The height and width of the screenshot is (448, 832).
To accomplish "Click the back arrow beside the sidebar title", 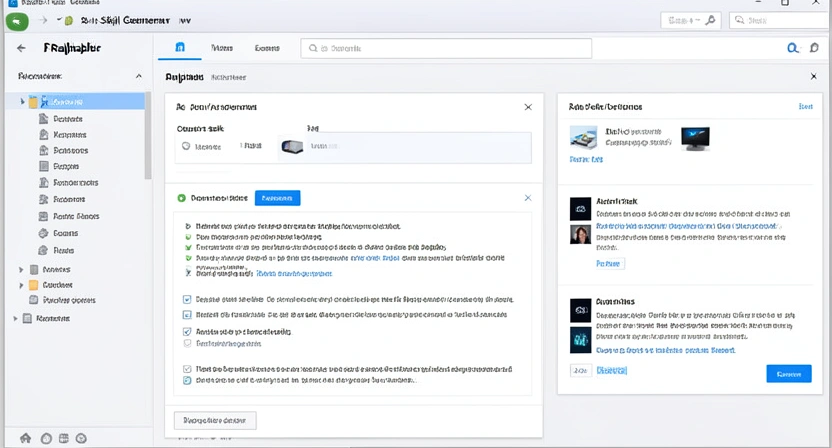I will click(21, 48).
